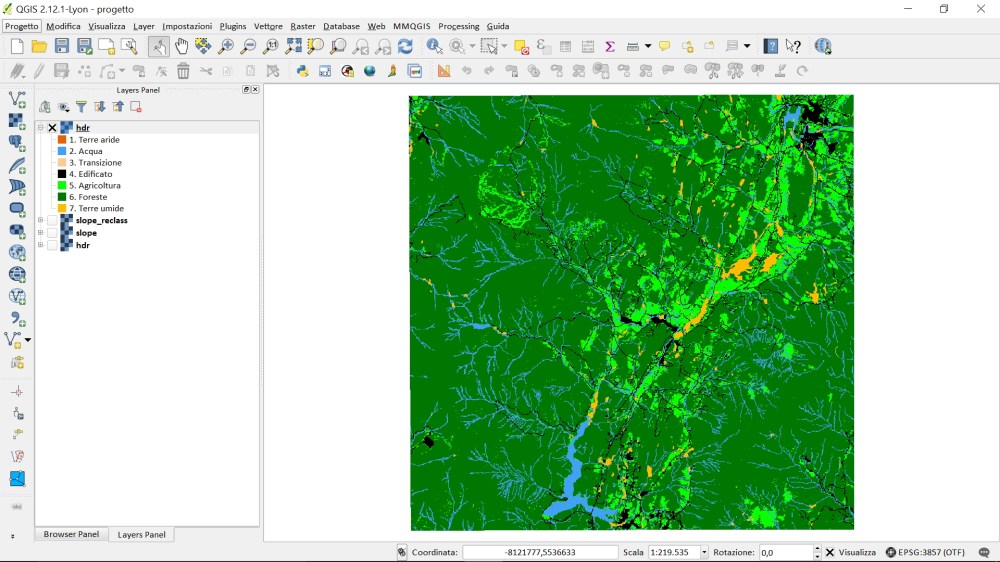Screen dimensions: 1000x562
Task: Collapse the top hdr layer legend
Action: tap(41, 128)
